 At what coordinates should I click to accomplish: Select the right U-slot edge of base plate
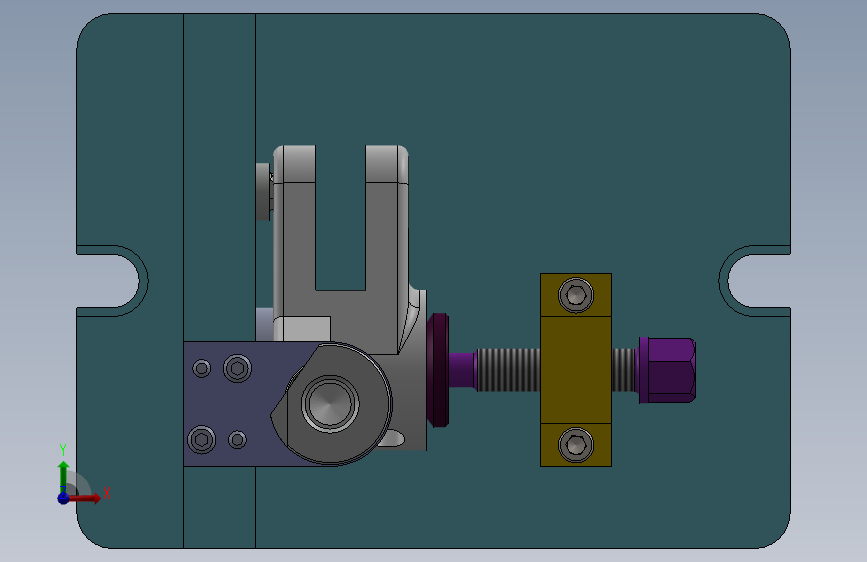(723, 280)
